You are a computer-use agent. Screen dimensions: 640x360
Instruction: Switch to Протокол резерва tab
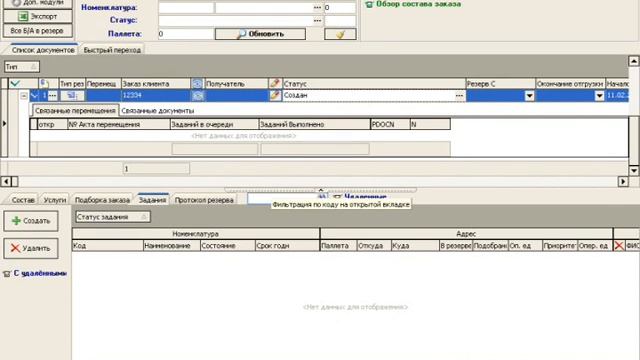click(204, 200)
